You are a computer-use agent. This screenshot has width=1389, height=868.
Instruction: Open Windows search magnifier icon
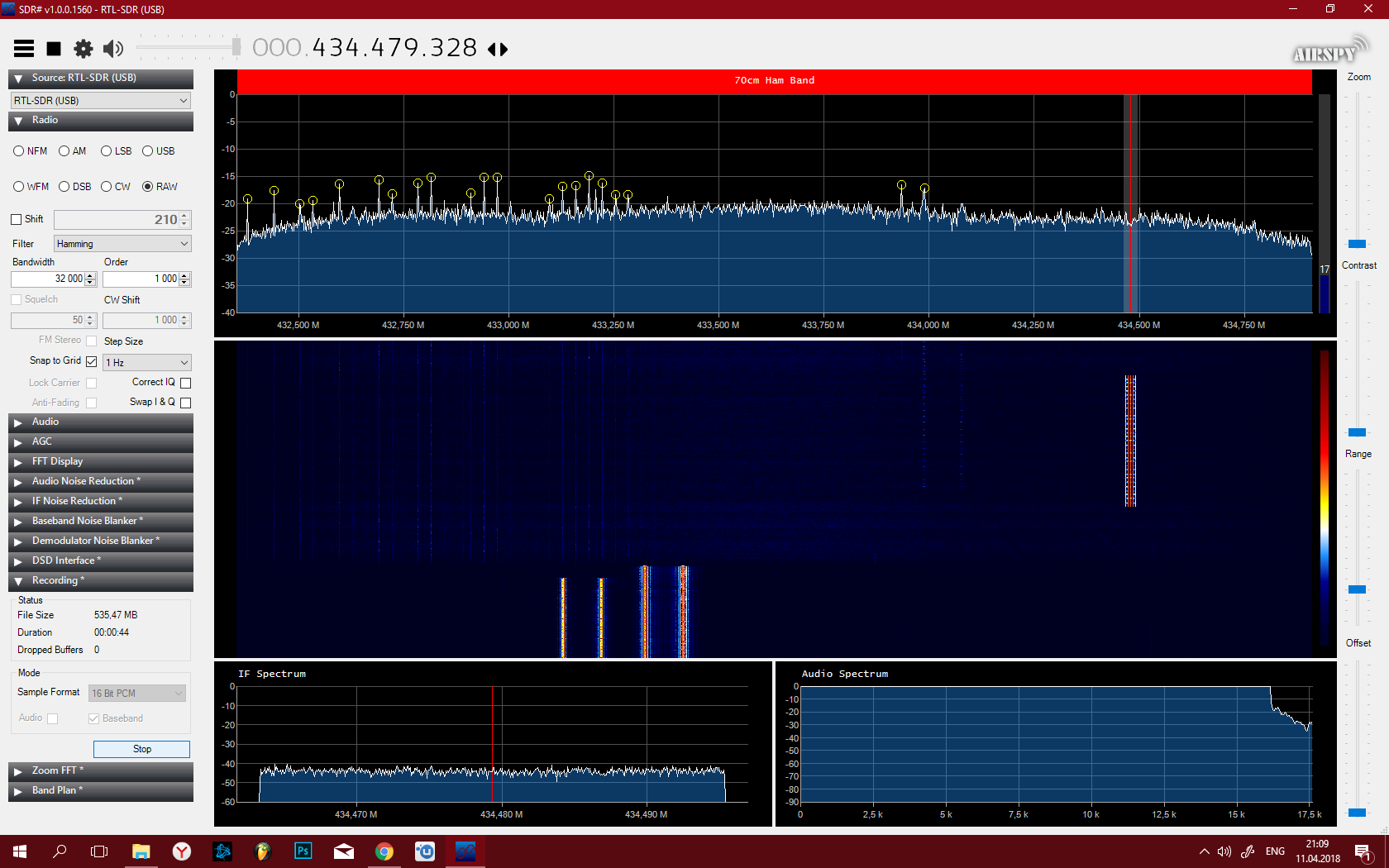point(60,851)
